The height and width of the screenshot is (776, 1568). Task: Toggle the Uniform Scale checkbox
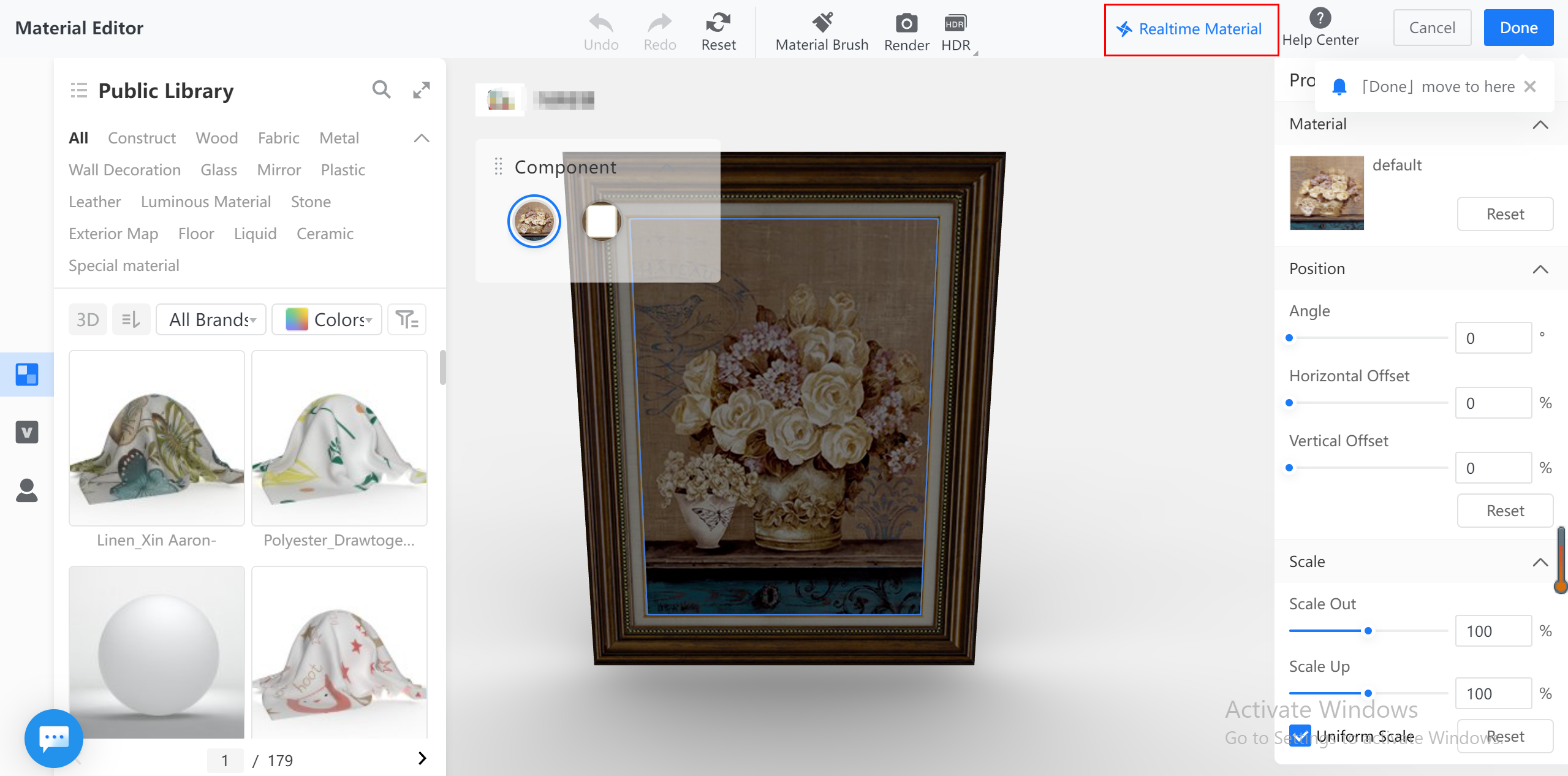tap(1300, 736)
